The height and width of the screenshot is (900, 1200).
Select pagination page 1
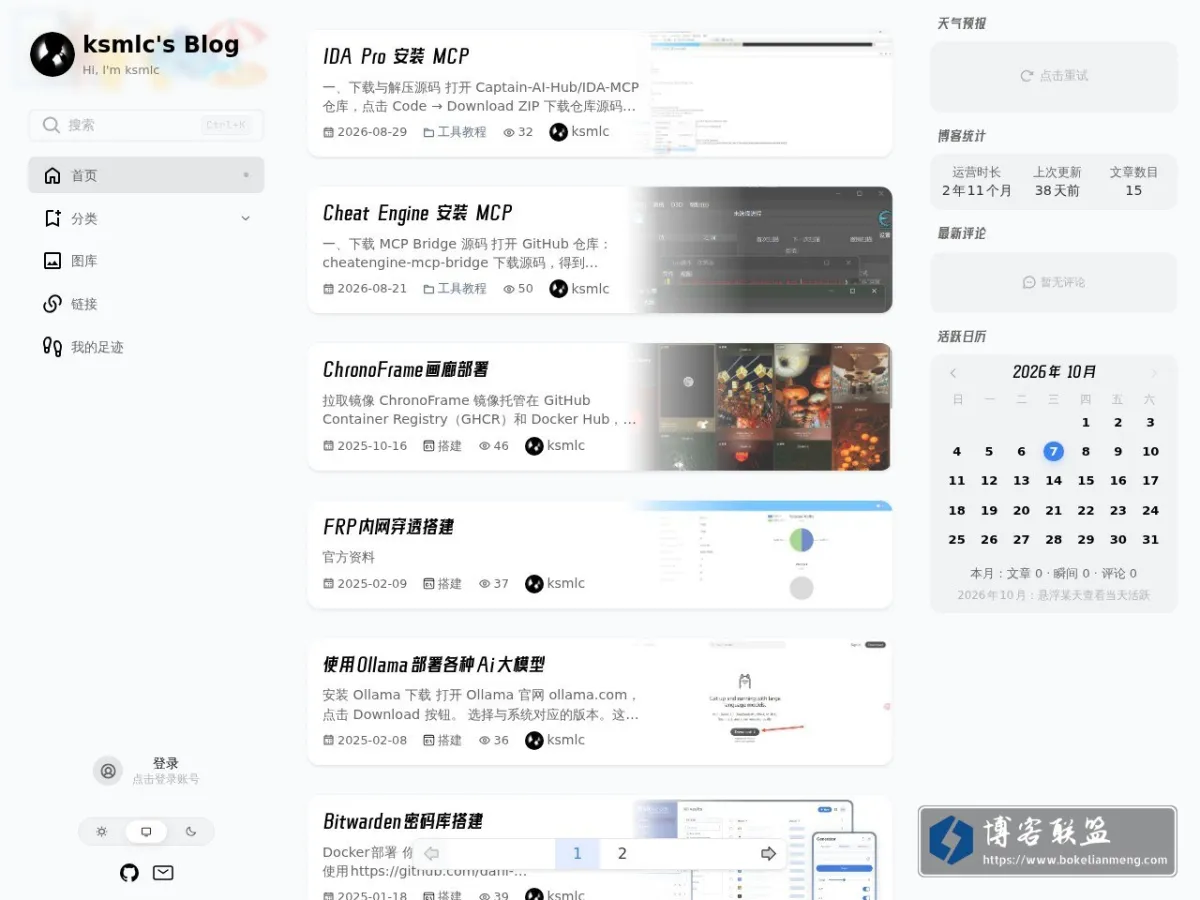point(577,854)
